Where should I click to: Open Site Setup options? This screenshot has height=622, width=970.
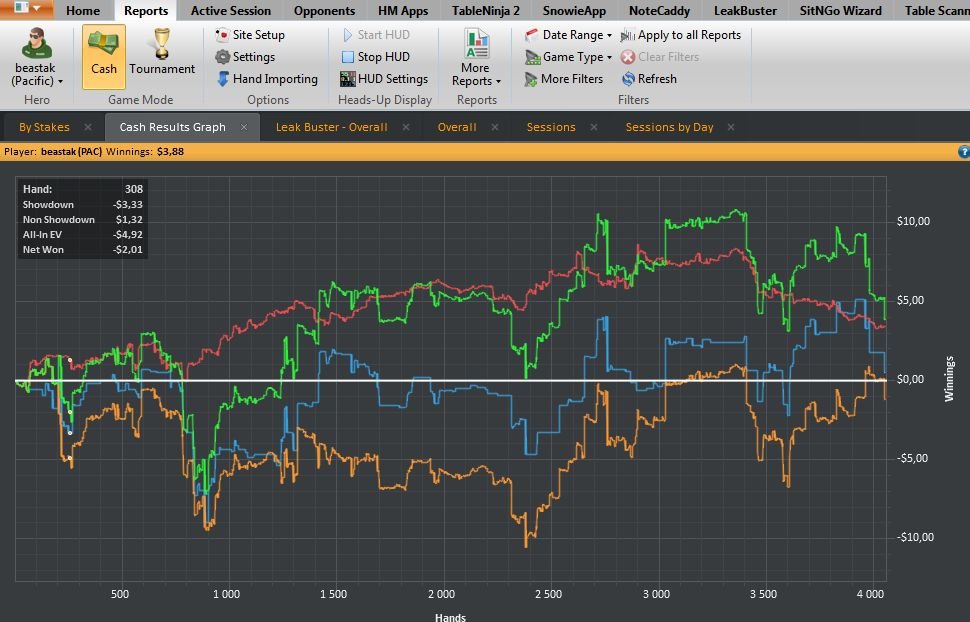(250, 35)
